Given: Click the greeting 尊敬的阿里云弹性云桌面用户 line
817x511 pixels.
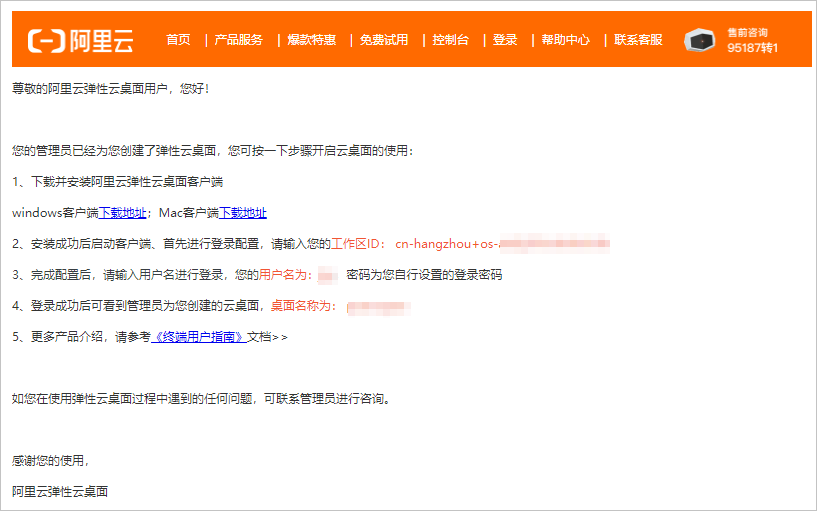Looking at the screenshot, I should pos(110,89).
